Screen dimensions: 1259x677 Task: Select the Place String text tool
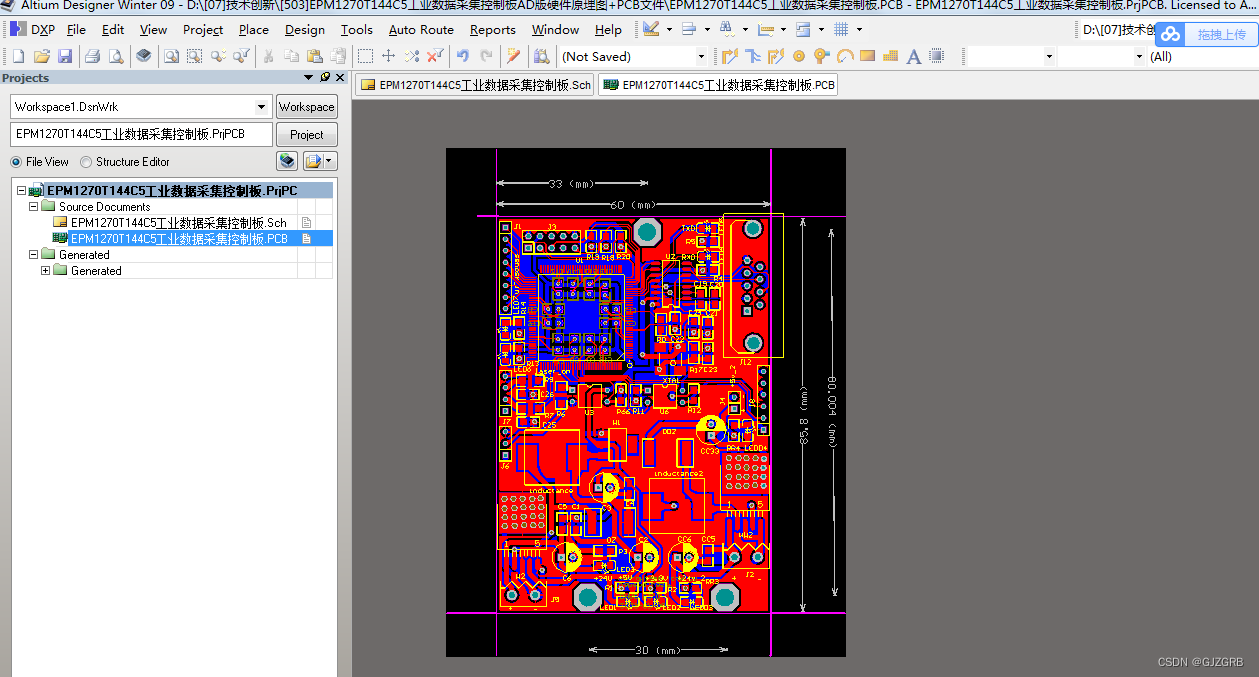point(913,56)
